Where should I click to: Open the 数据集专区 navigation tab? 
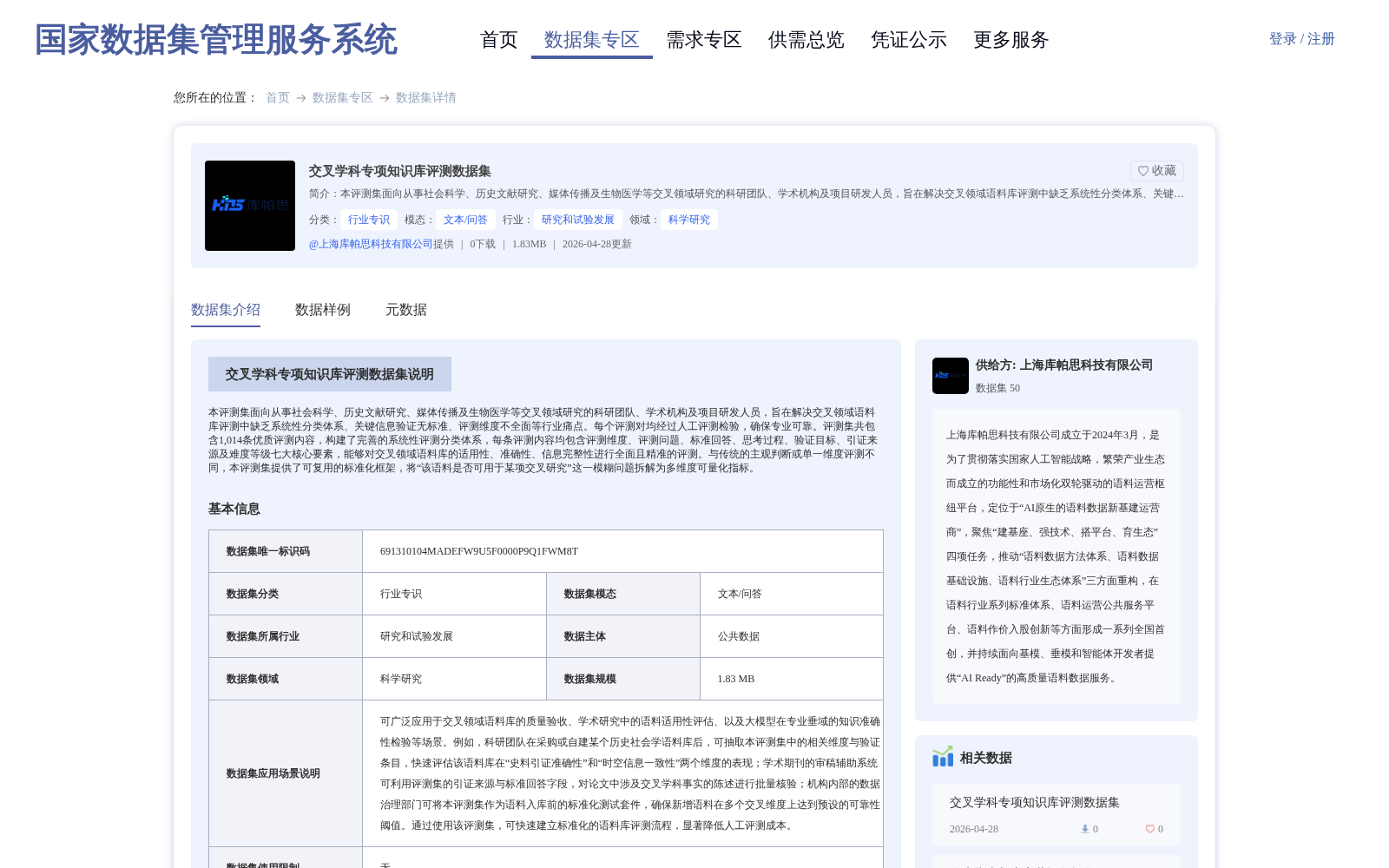click(592, 40)
